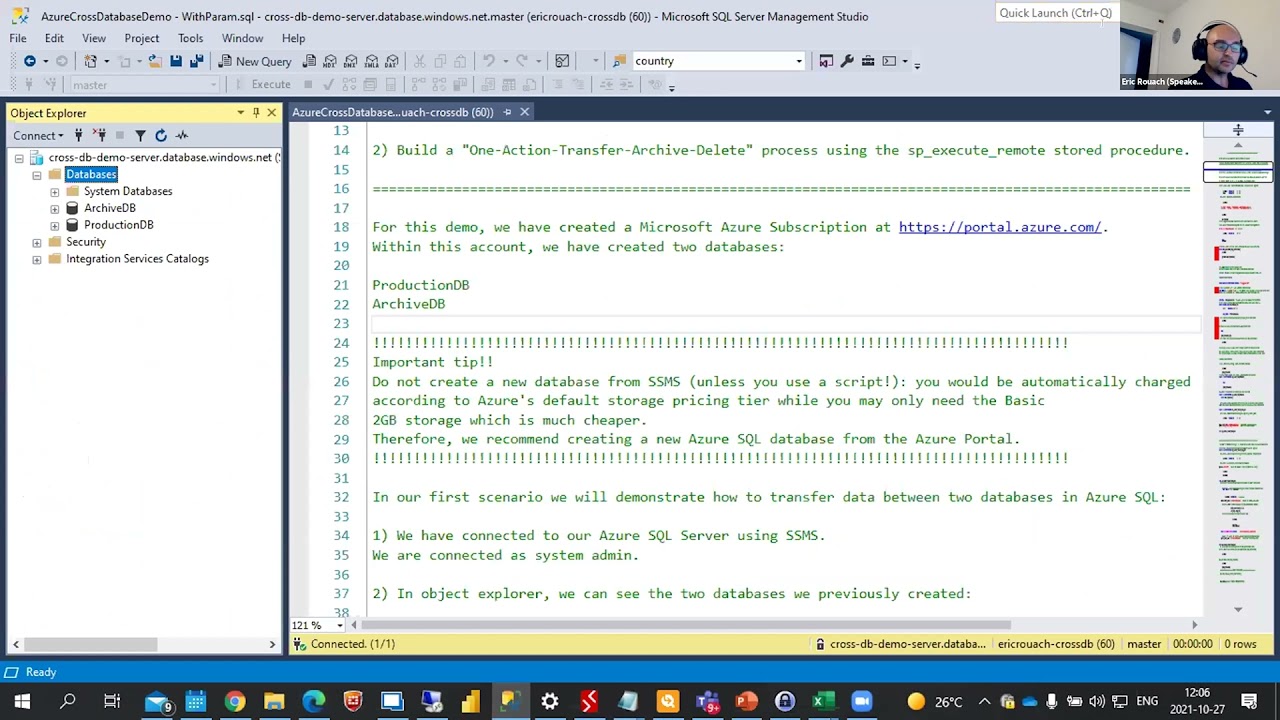Open the Properties wrench icon

pos(847,61)
